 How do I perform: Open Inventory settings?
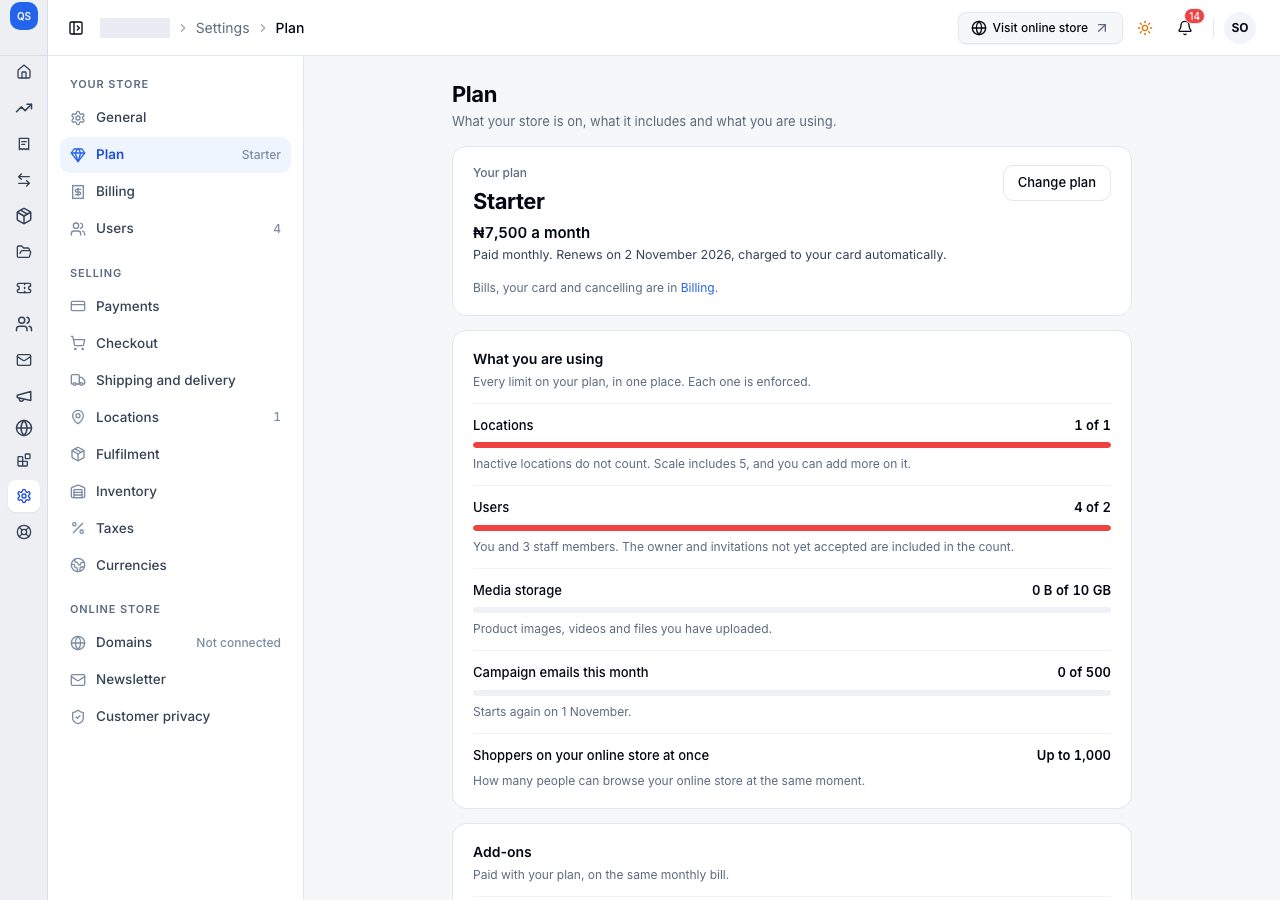(x=176, y=492)
